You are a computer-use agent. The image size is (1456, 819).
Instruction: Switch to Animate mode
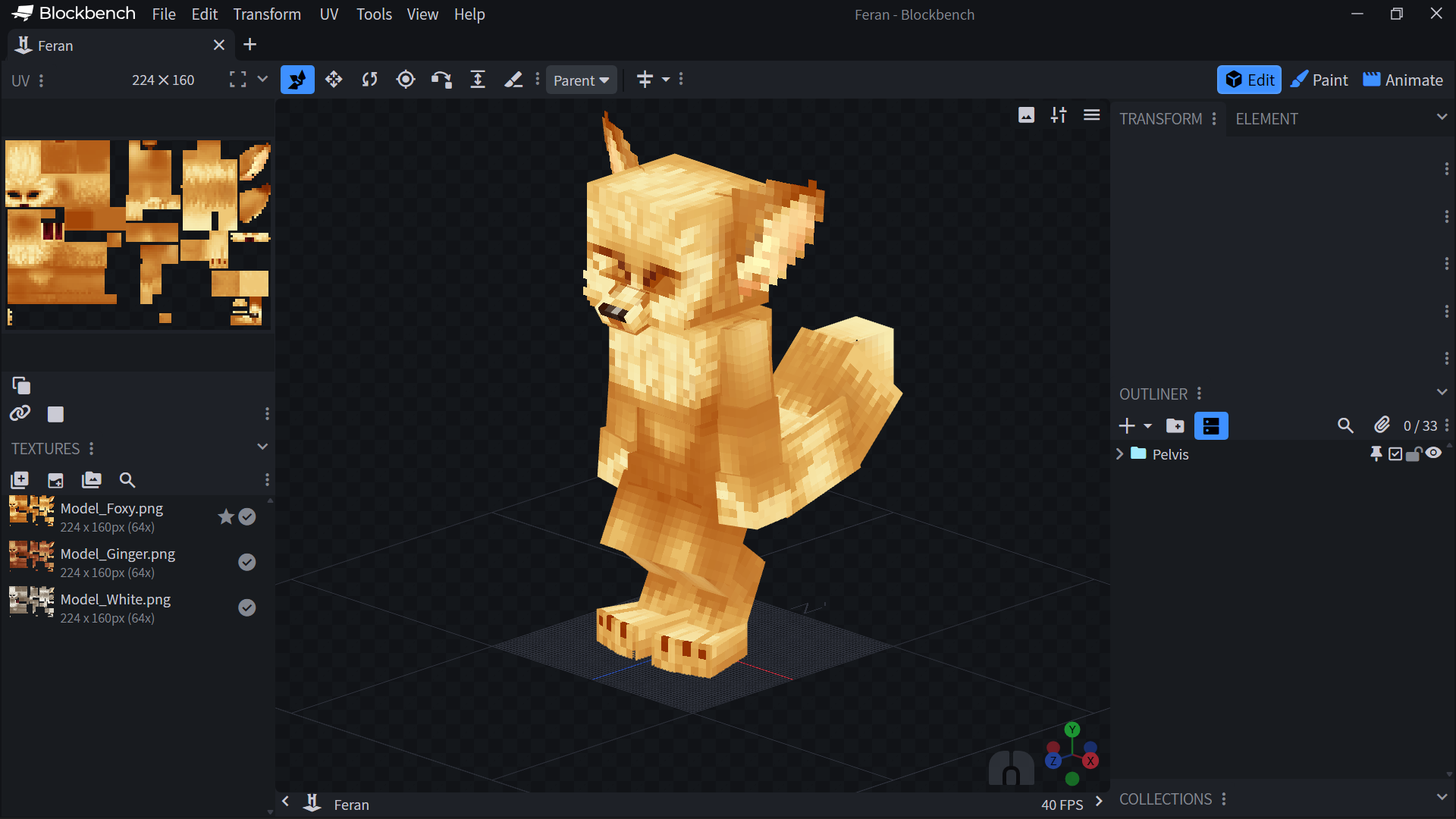pyautogui.click(x=1403, y=80)
